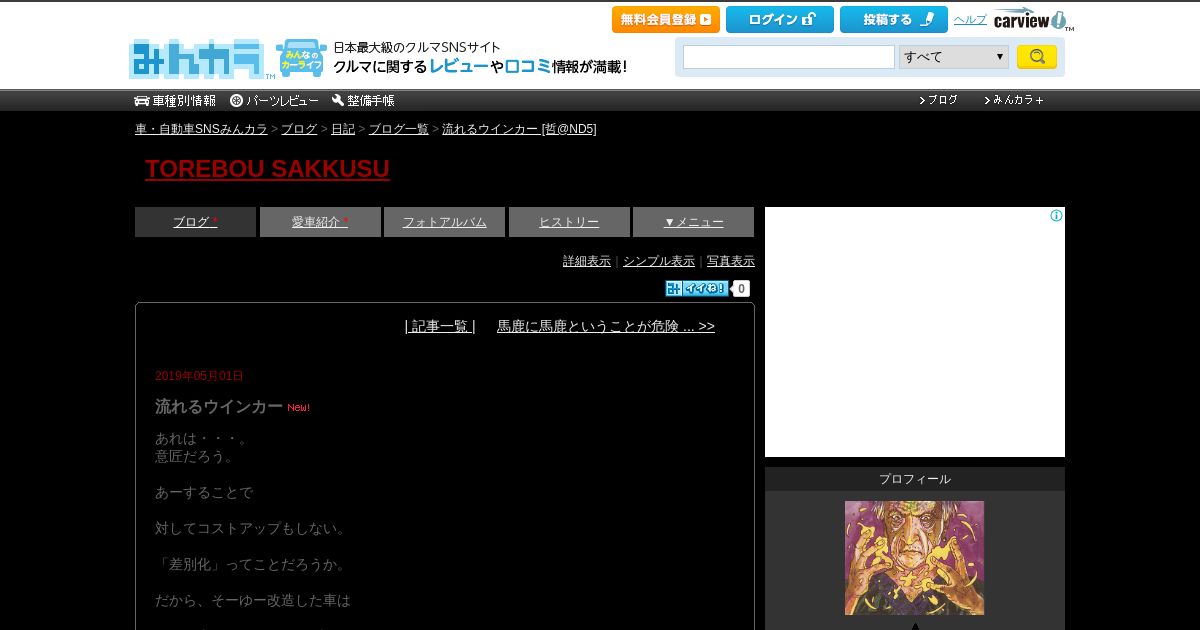Screen dimensions: 1200x630
Task: Open the みんなのカーライフ car icon
Action: [301, 59]
